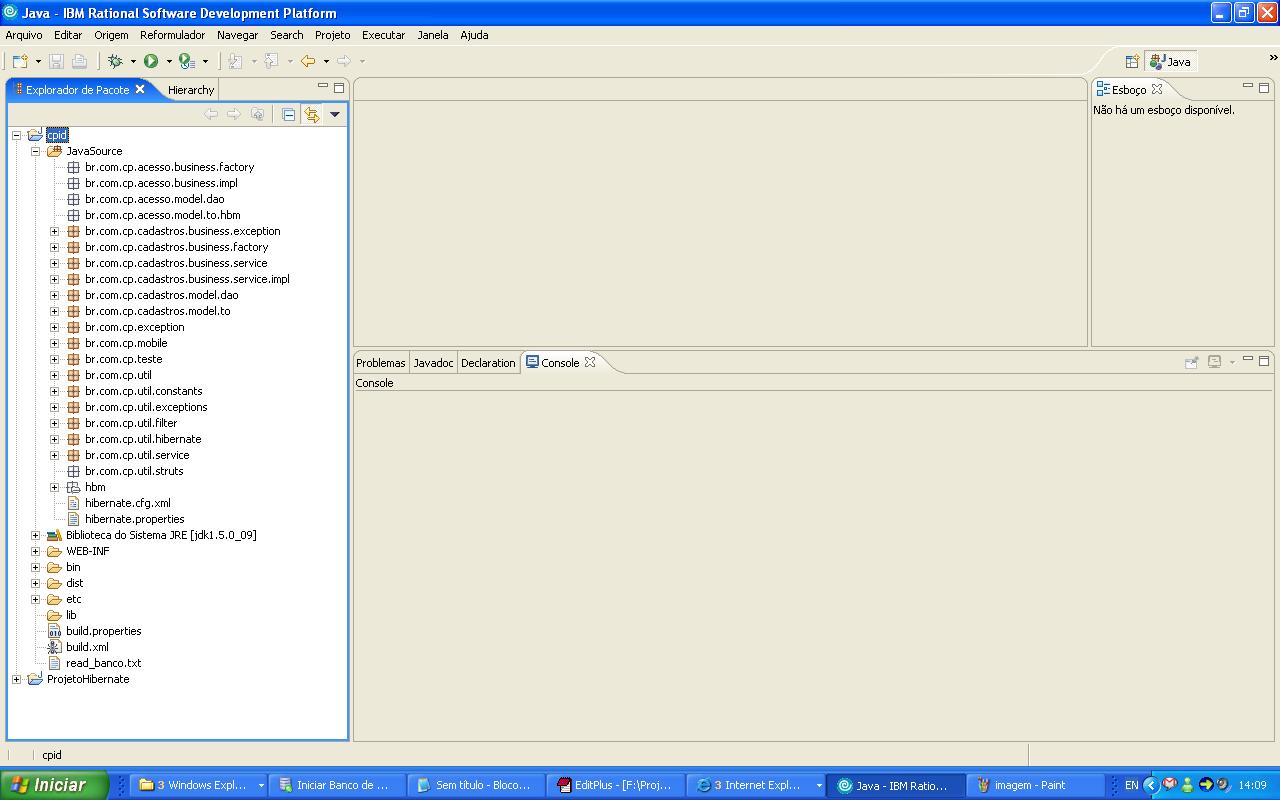Collapse all in Explorador de Pacote
The height and width of the screenshot is (800, 1280).
(x=289, y=114)
